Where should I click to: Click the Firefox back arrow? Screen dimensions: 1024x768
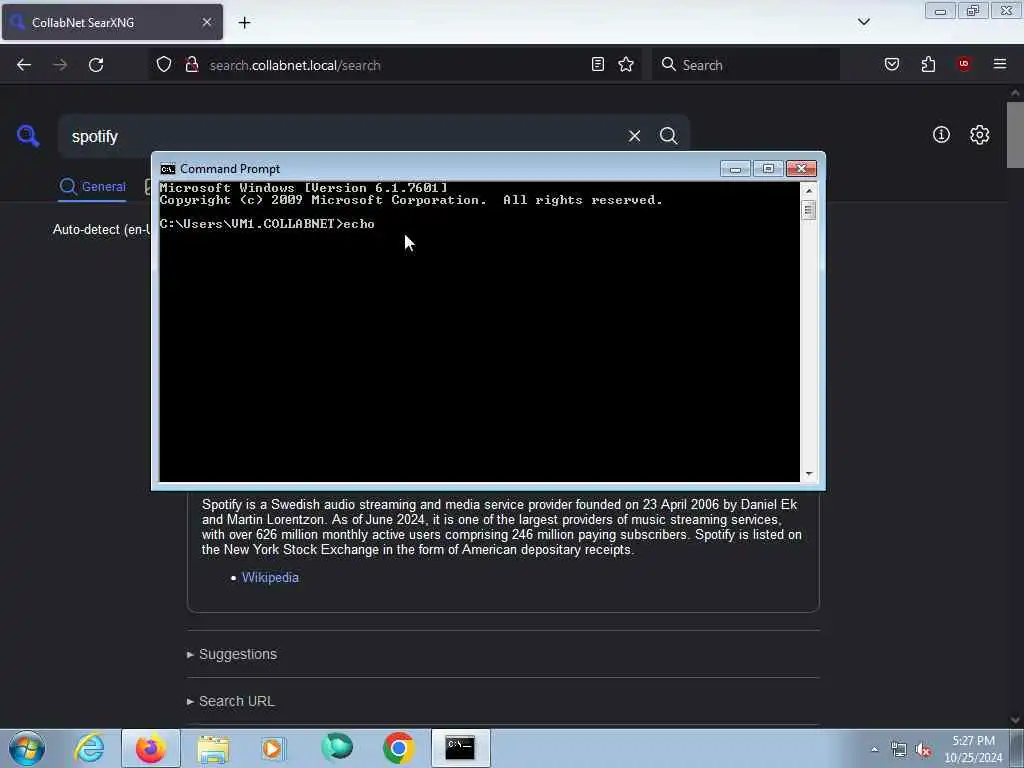point(24,65)
